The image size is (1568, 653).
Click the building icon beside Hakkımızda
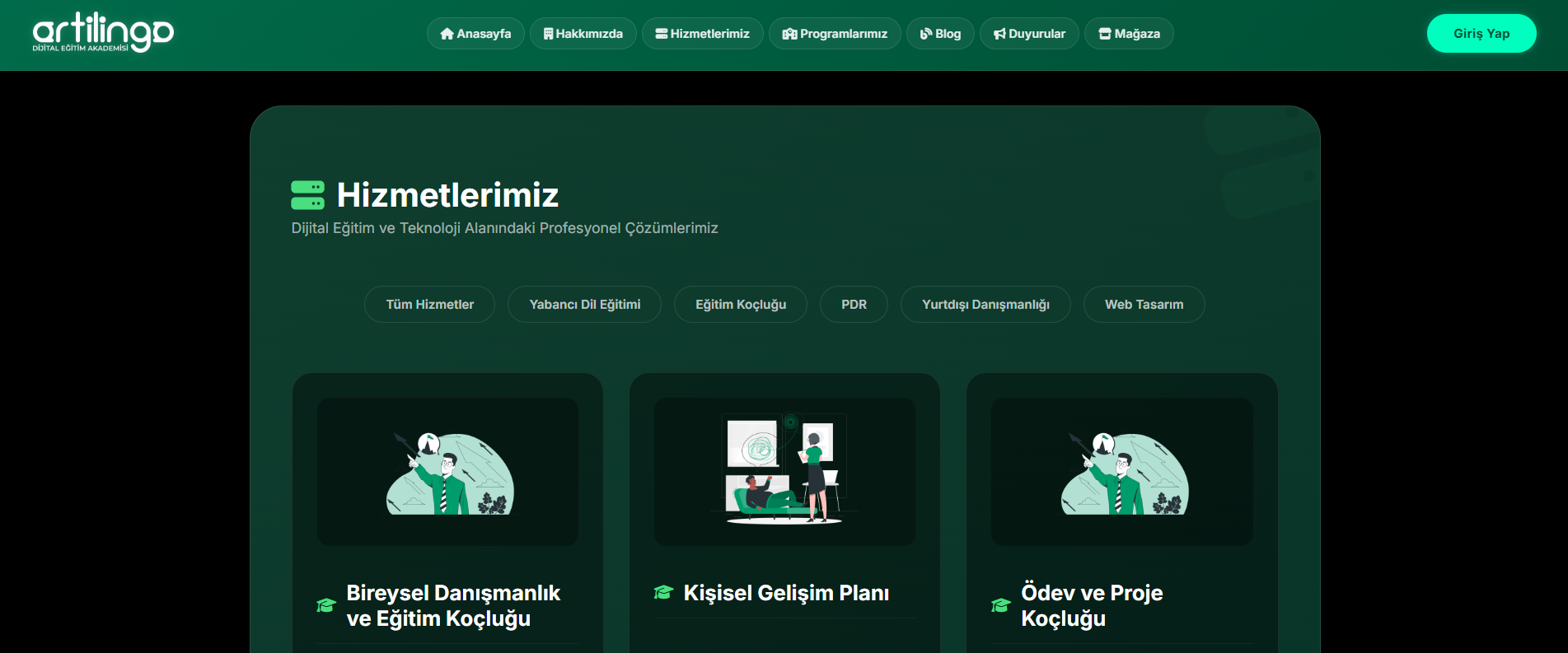click(548, 34)
